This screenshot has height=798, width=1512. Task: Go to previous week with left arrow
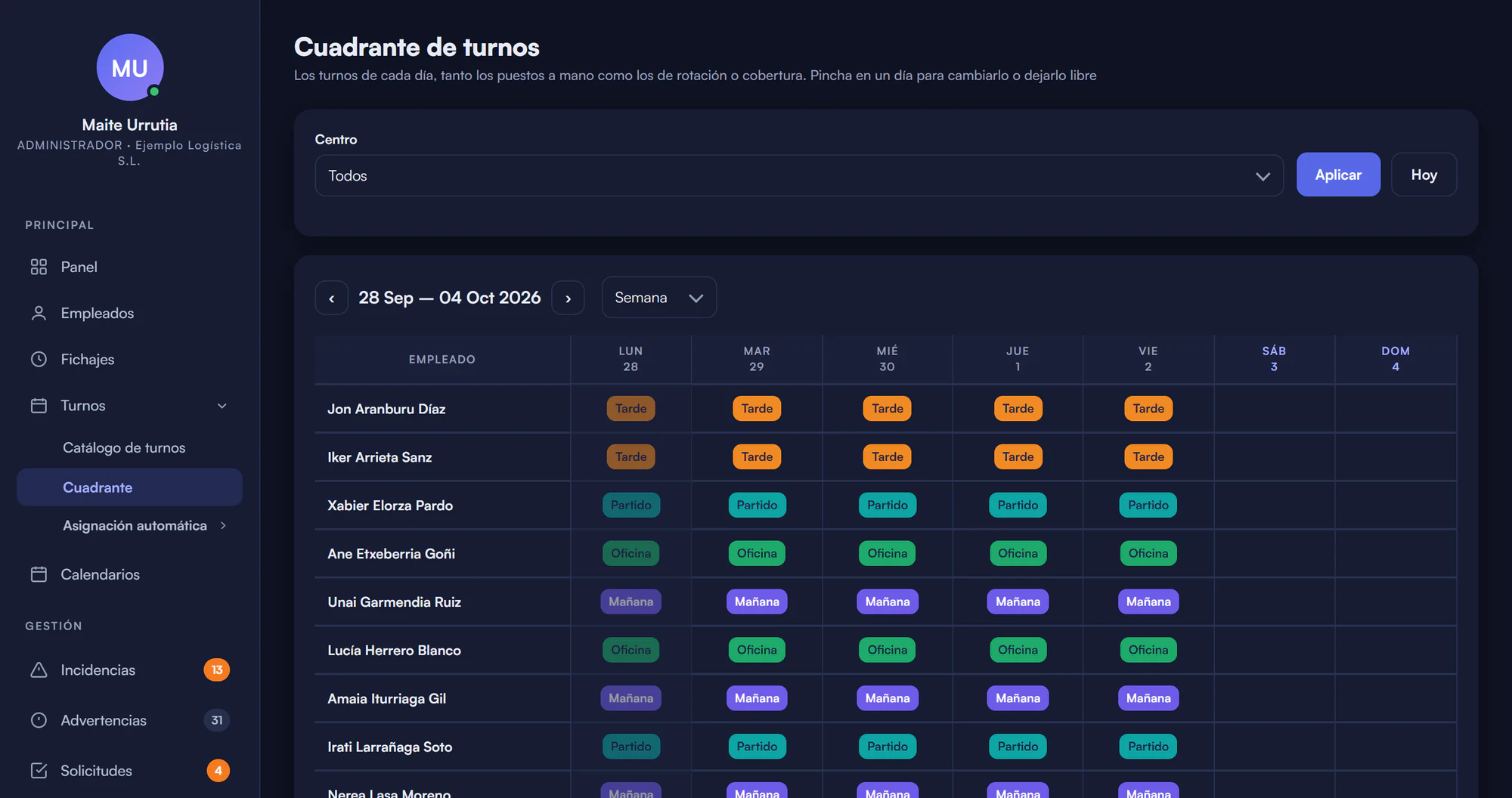[x=331, y=298]
